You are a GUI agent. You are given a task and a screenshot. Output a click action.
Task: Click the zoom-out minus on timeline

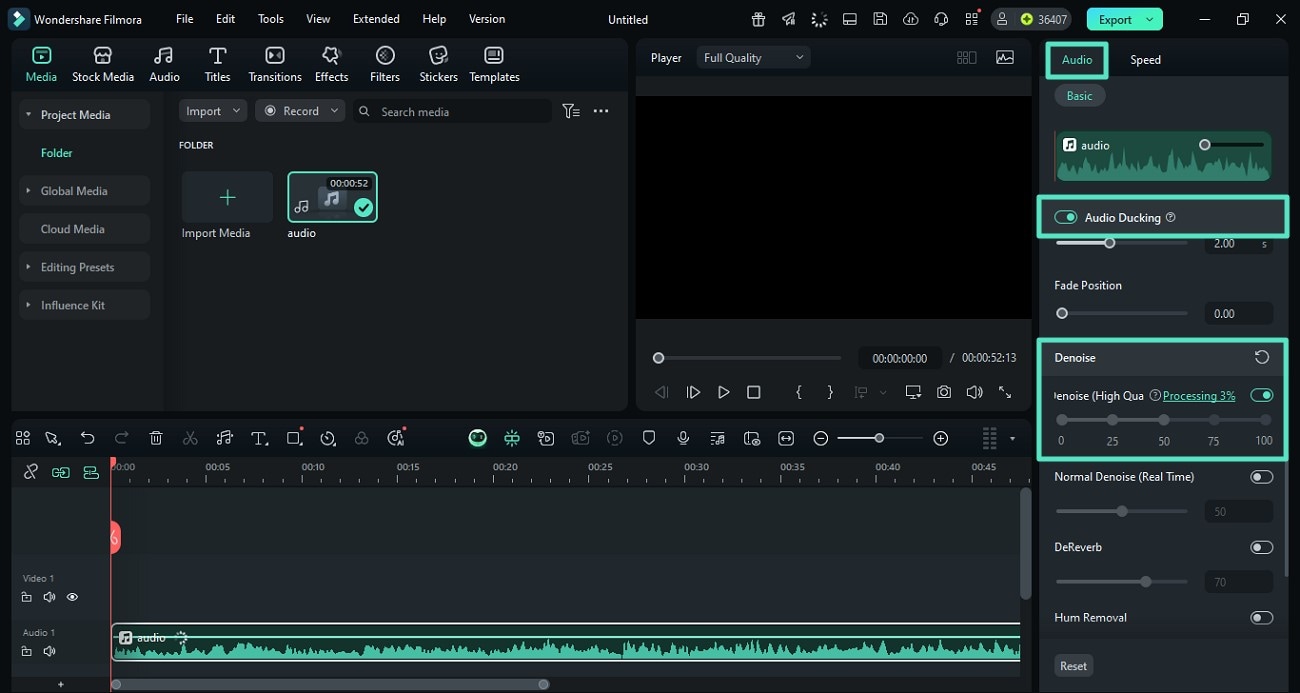820,438
